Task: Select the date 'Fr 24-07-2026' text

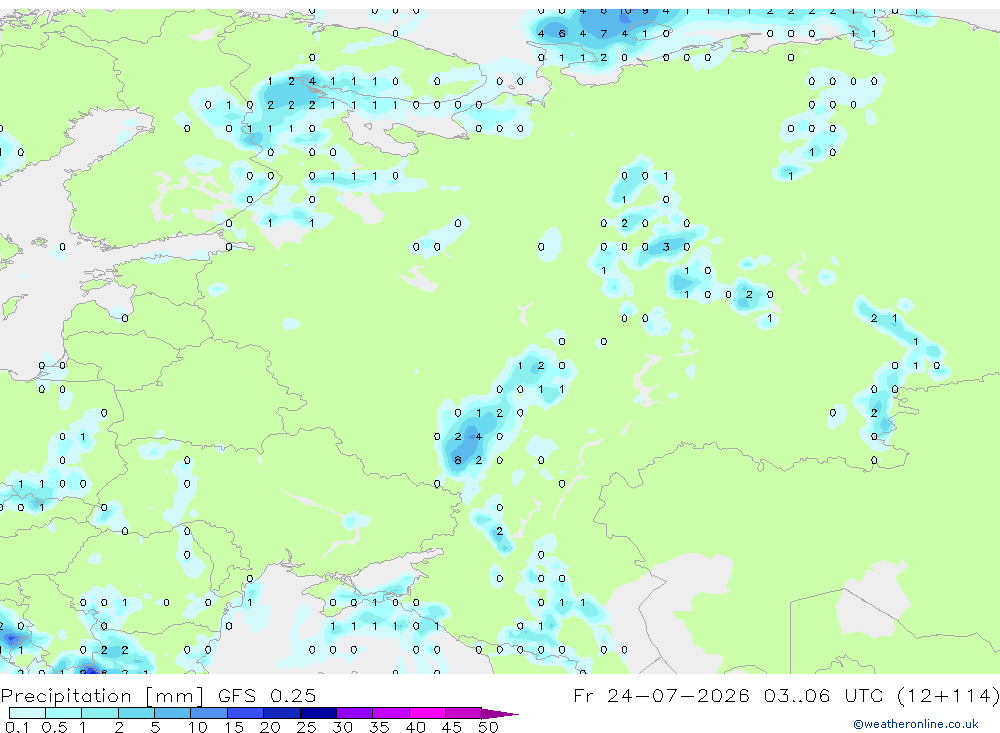Action: tap(661, 695)
